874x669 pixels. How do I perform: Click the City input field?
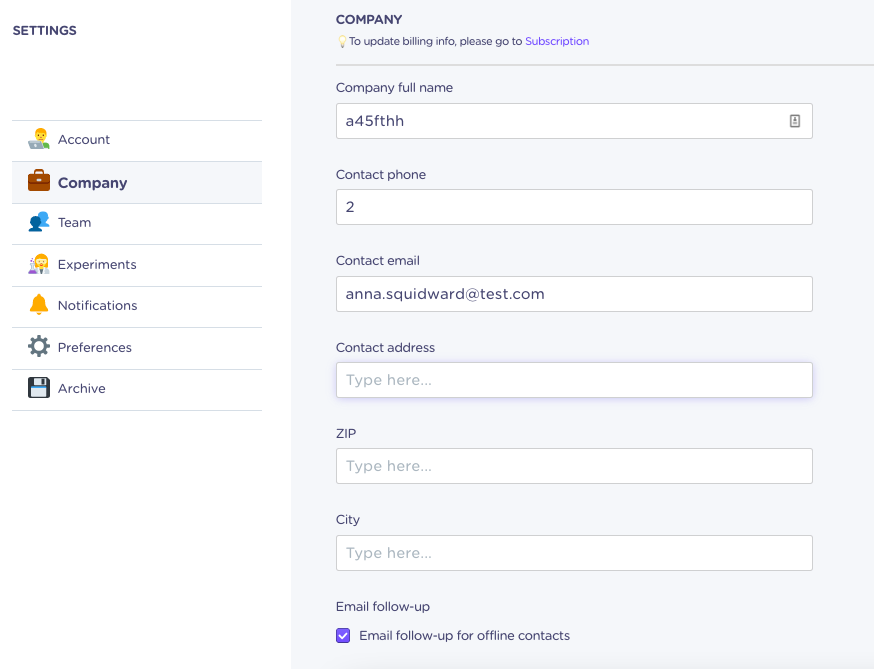574,553
